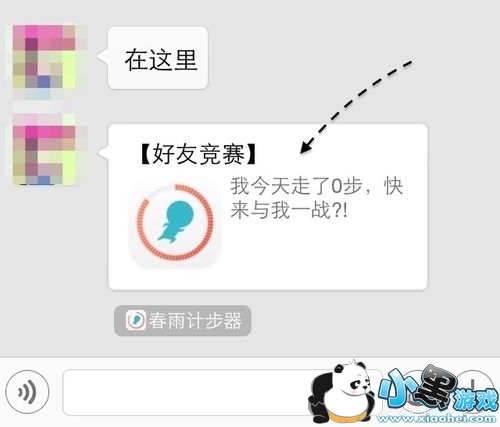Tap the blank lower area of shared card

tap(323, 257)
